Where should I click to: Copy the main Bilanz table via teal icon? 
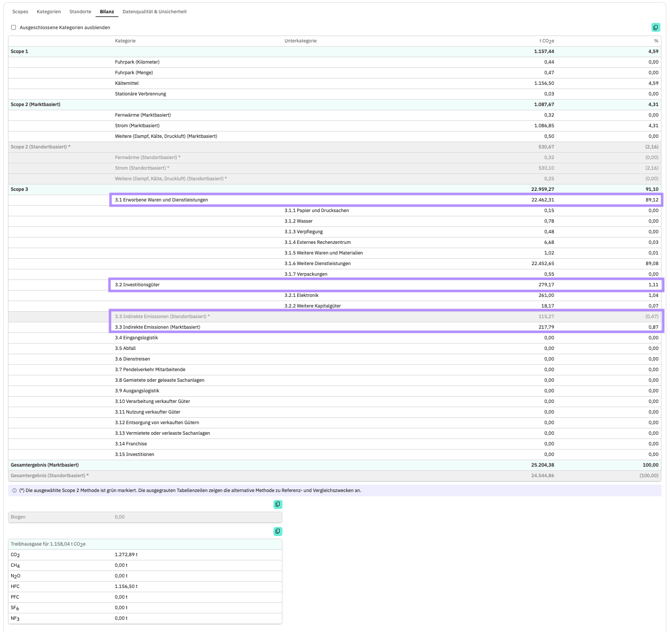[x=655, y=27]
